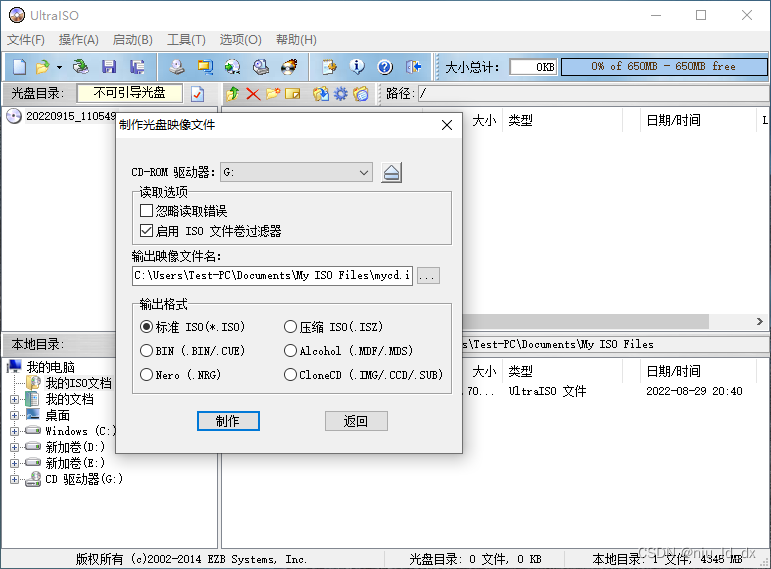Screen dimensions: 771x569
Task: Click the Make CD/DVD Image drive icon
Action: (177, 67)
